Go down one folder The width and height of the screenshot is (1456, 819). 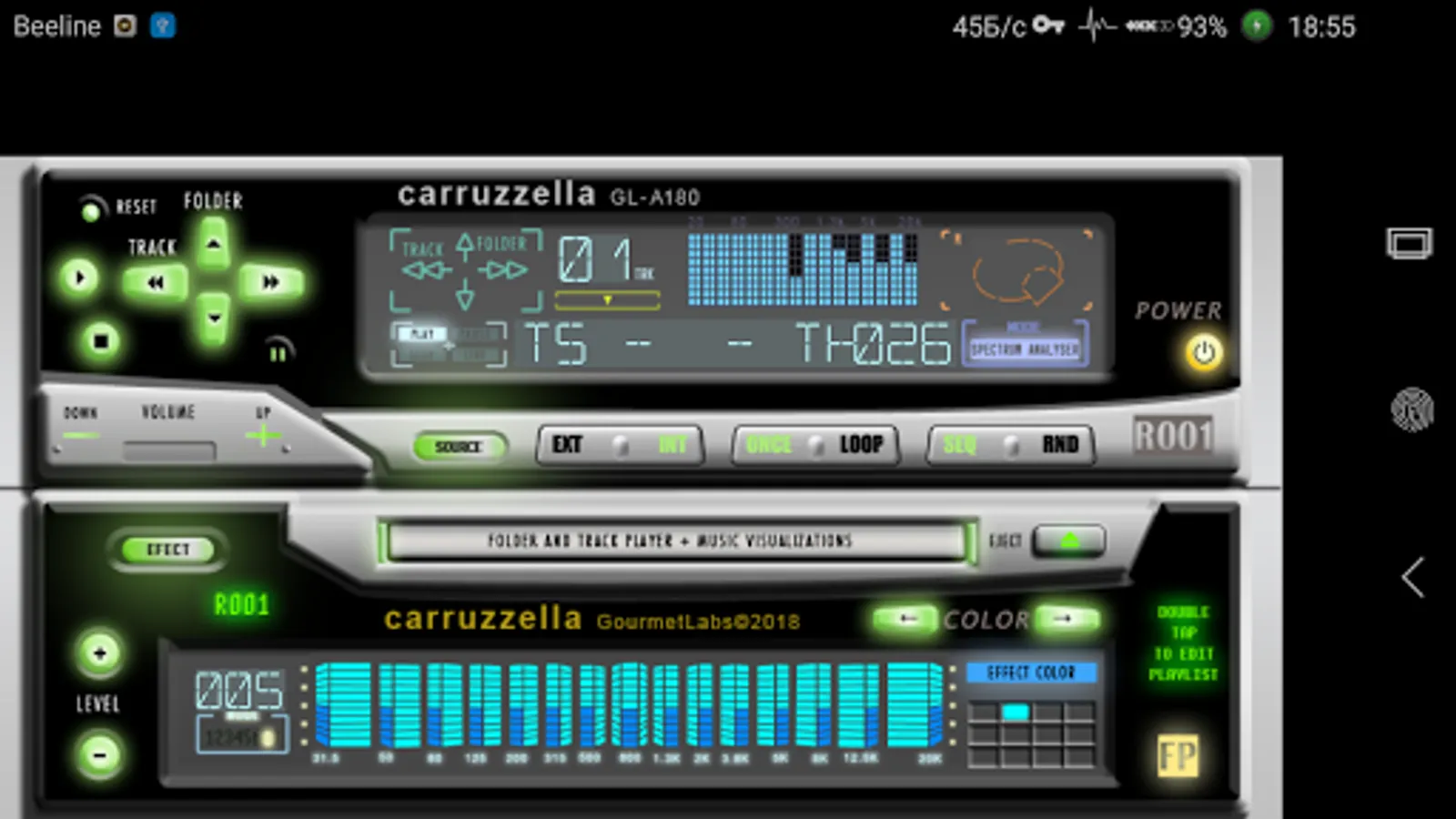pos(213,318)
